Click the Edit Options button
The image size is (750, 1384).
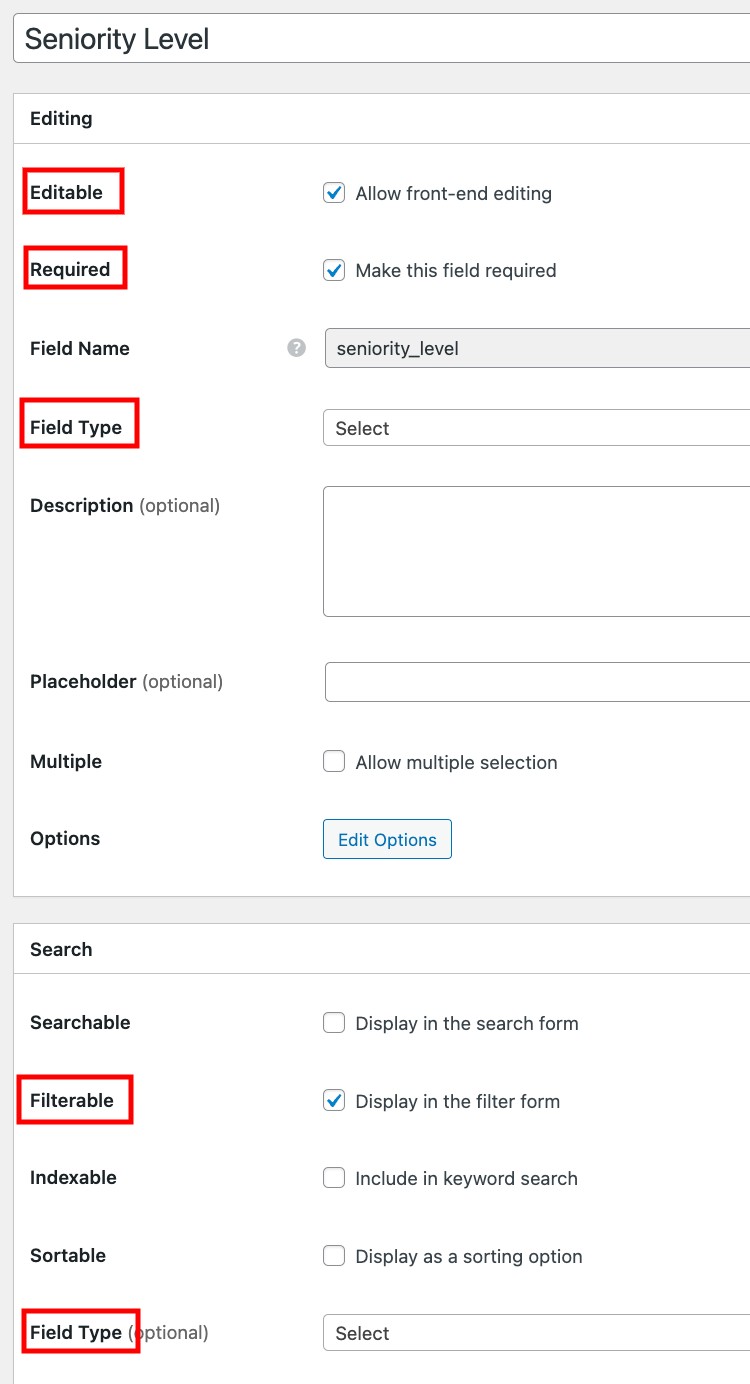(x=387, y=839)
